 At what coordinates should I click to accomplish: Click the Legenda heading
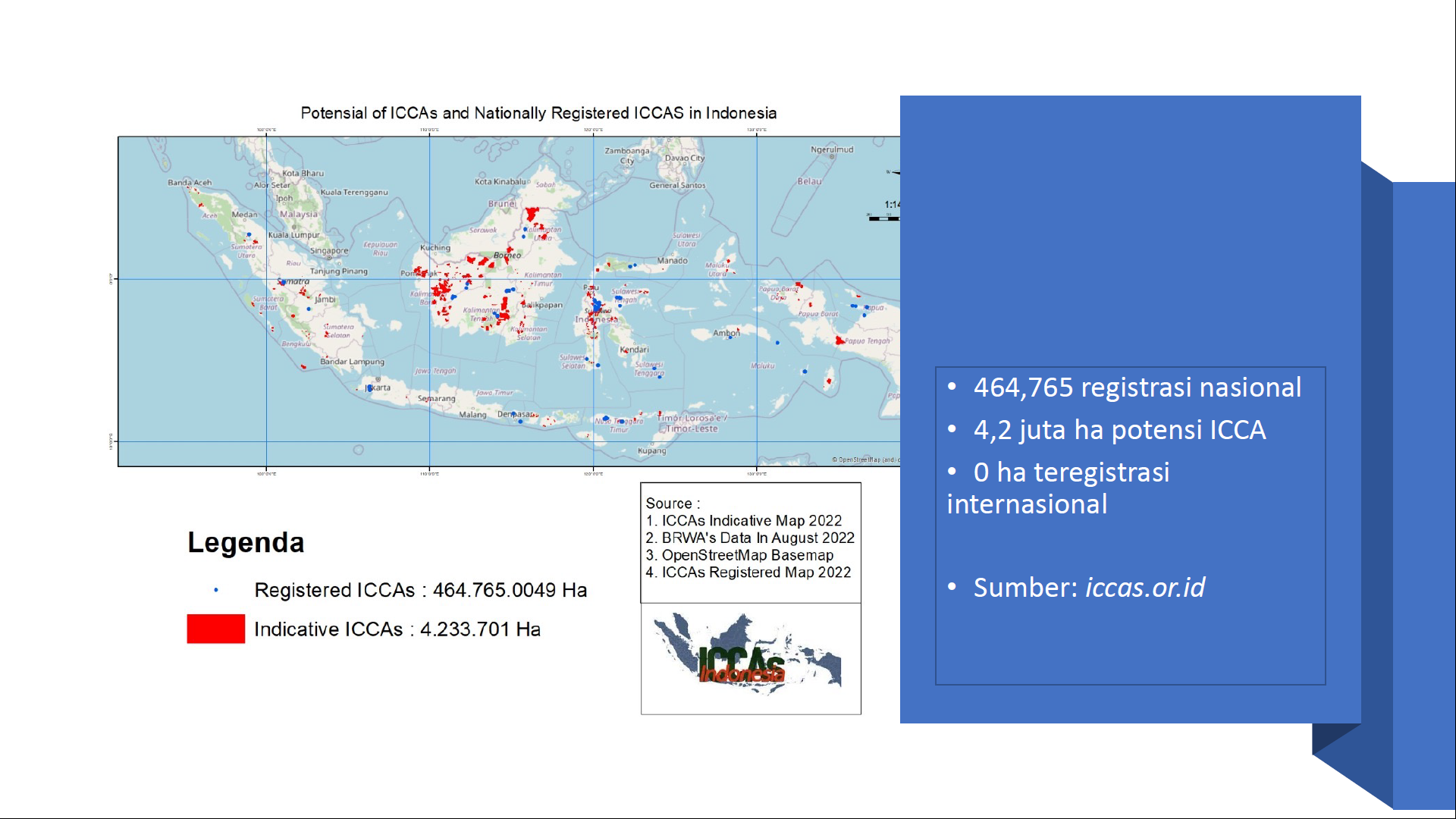[246, 542]
